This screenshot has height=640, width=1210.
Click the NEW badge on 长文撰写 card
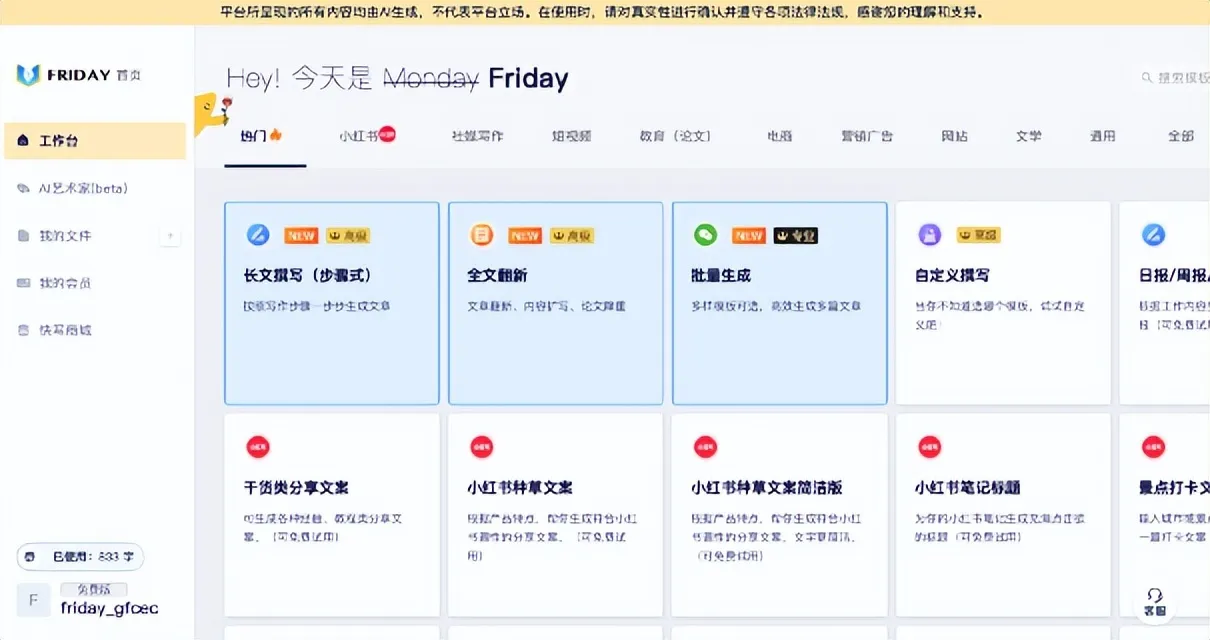click(x=301, y=236)
